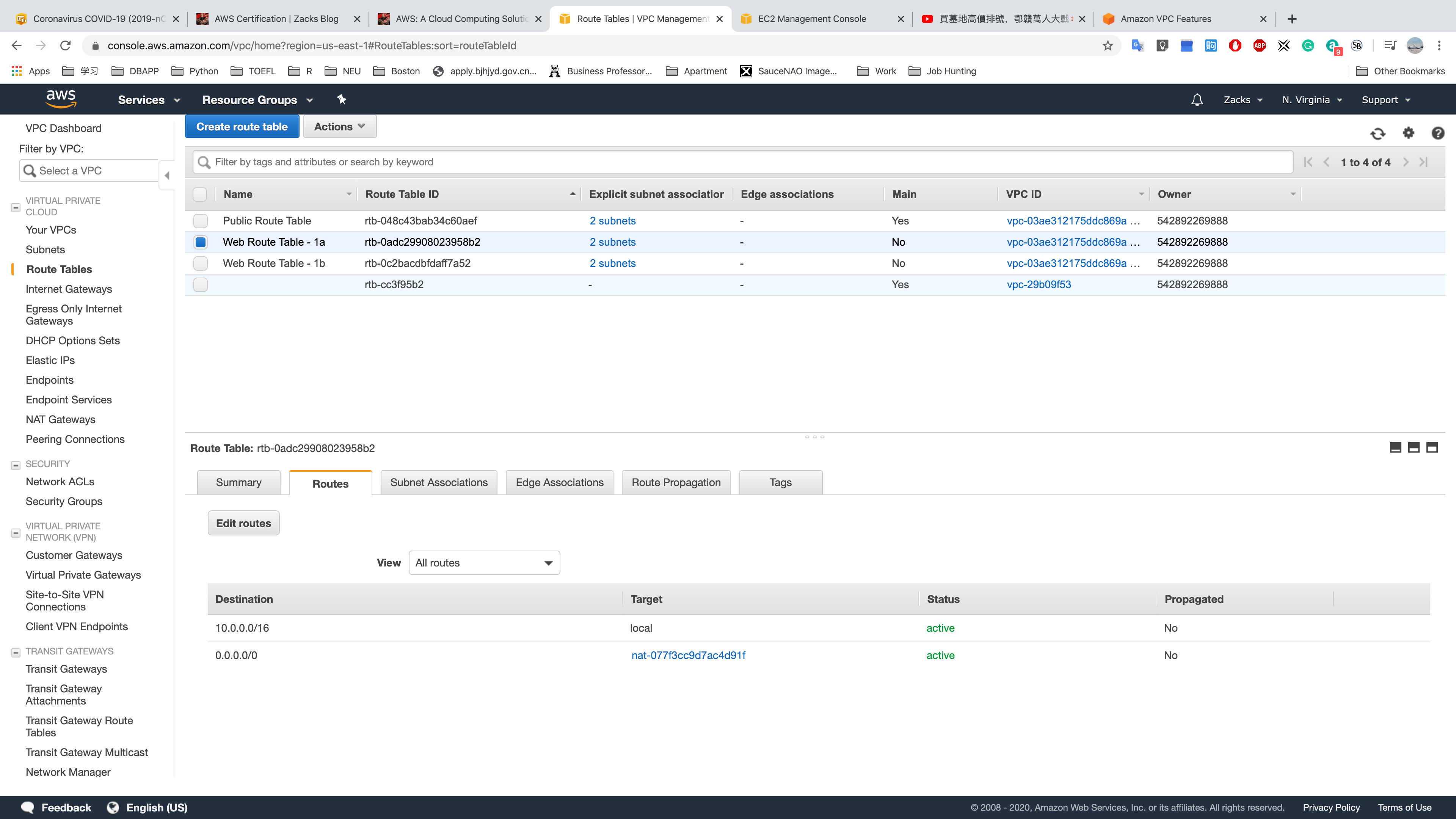Click the pin shortcut icon in the AWS header

coord(341,99)
